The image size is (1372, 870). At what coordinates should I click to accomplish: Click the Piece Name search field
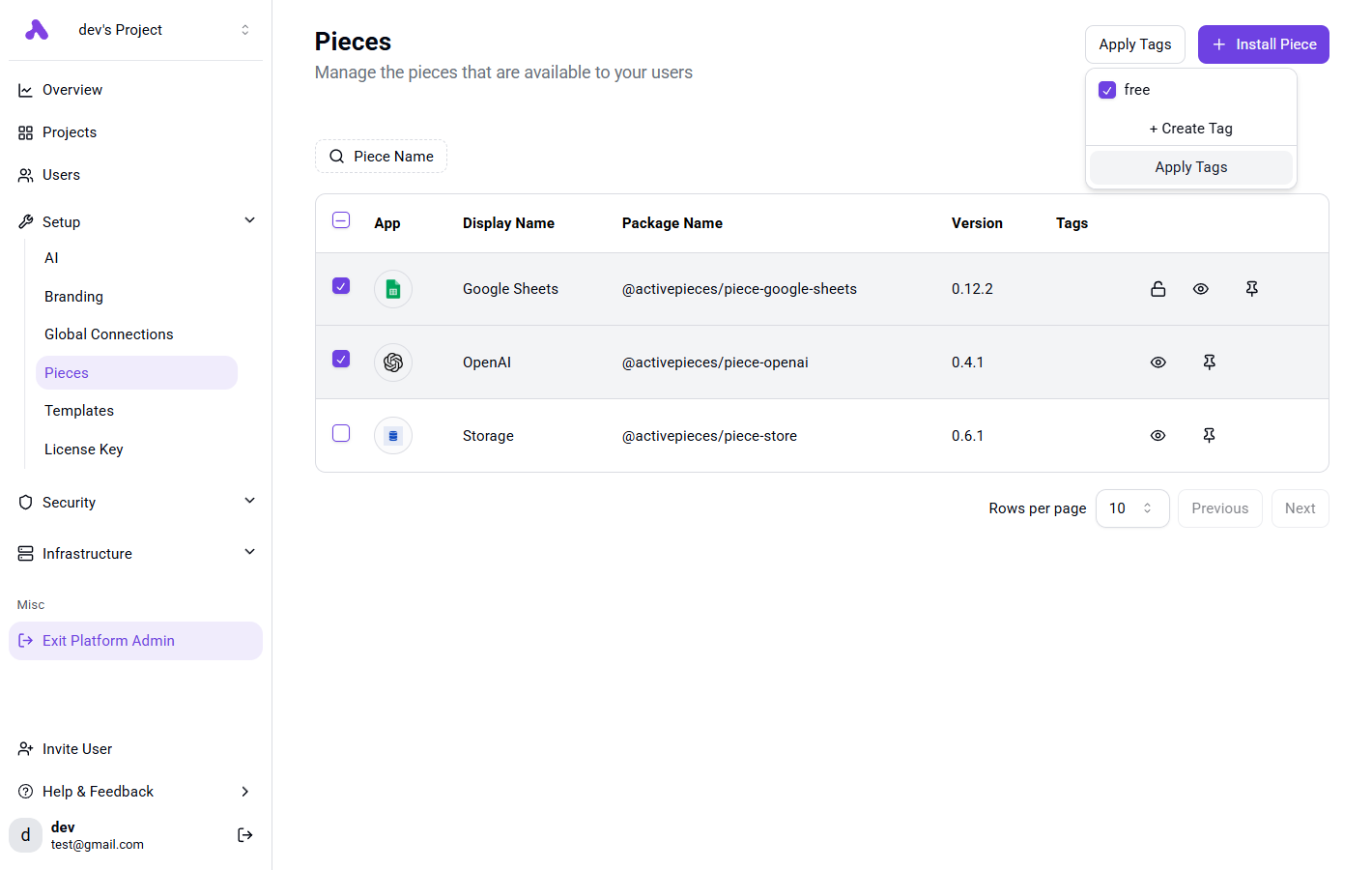click(x=382, y=157)
